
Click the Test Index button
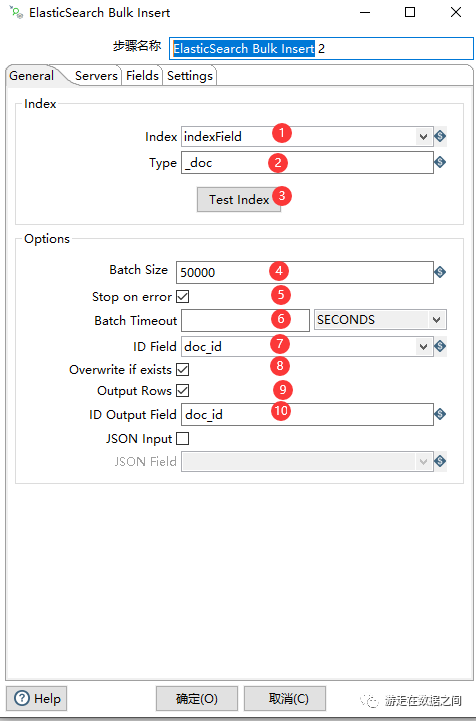point(239,200)
